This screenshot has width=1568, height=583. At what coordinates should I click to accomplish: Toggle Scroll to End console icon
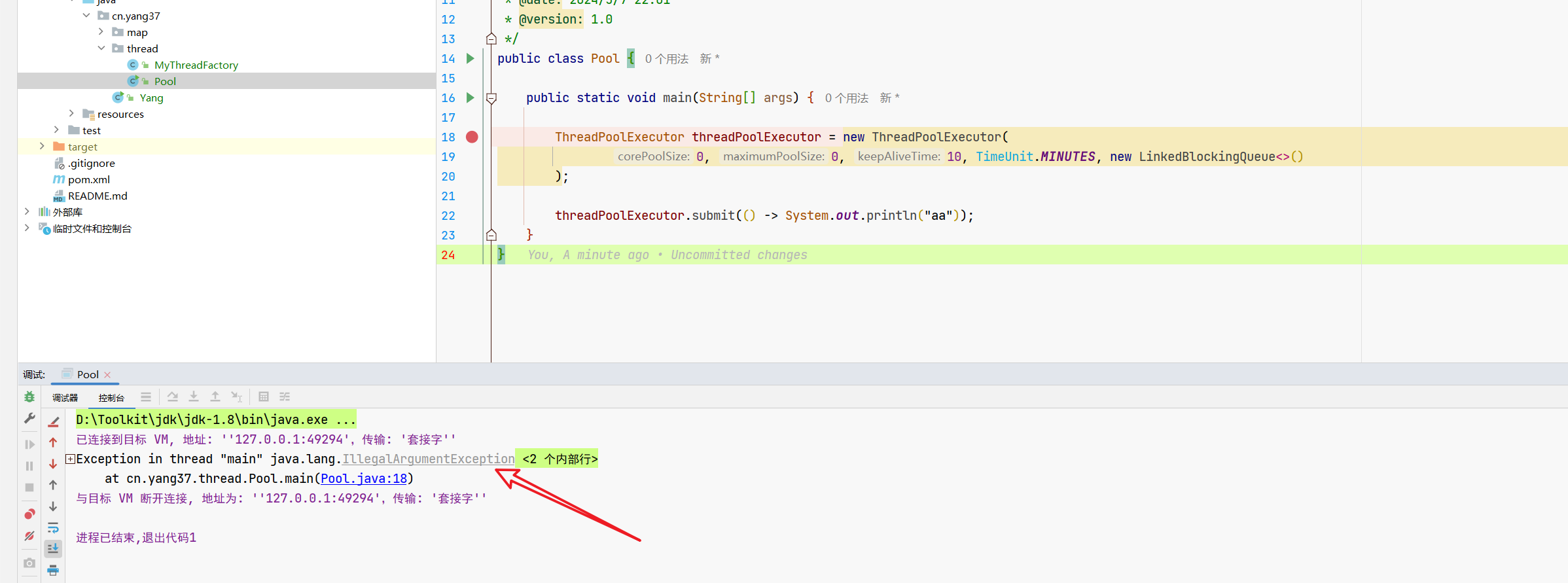pyautogui.click(x=54, y=548)
